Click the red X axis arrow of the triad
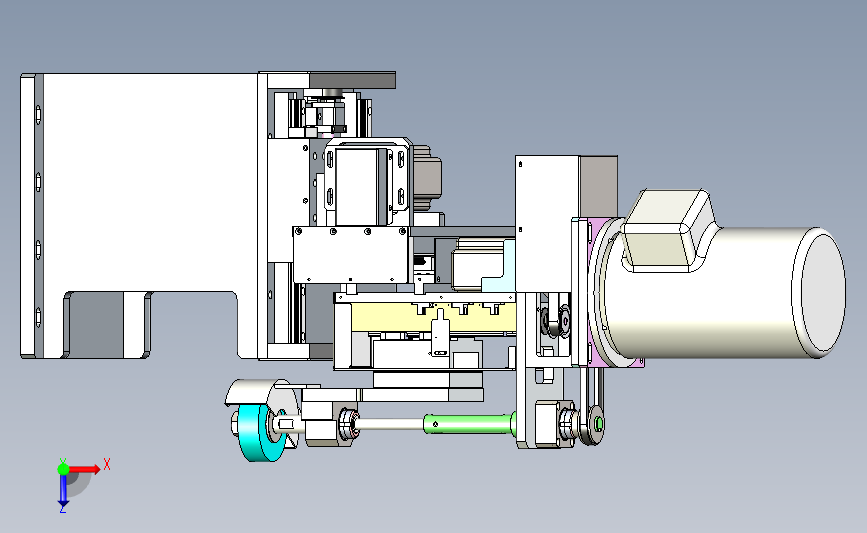Image resolution: width=867 pixels, height=533 pixels. coord(85,469)
